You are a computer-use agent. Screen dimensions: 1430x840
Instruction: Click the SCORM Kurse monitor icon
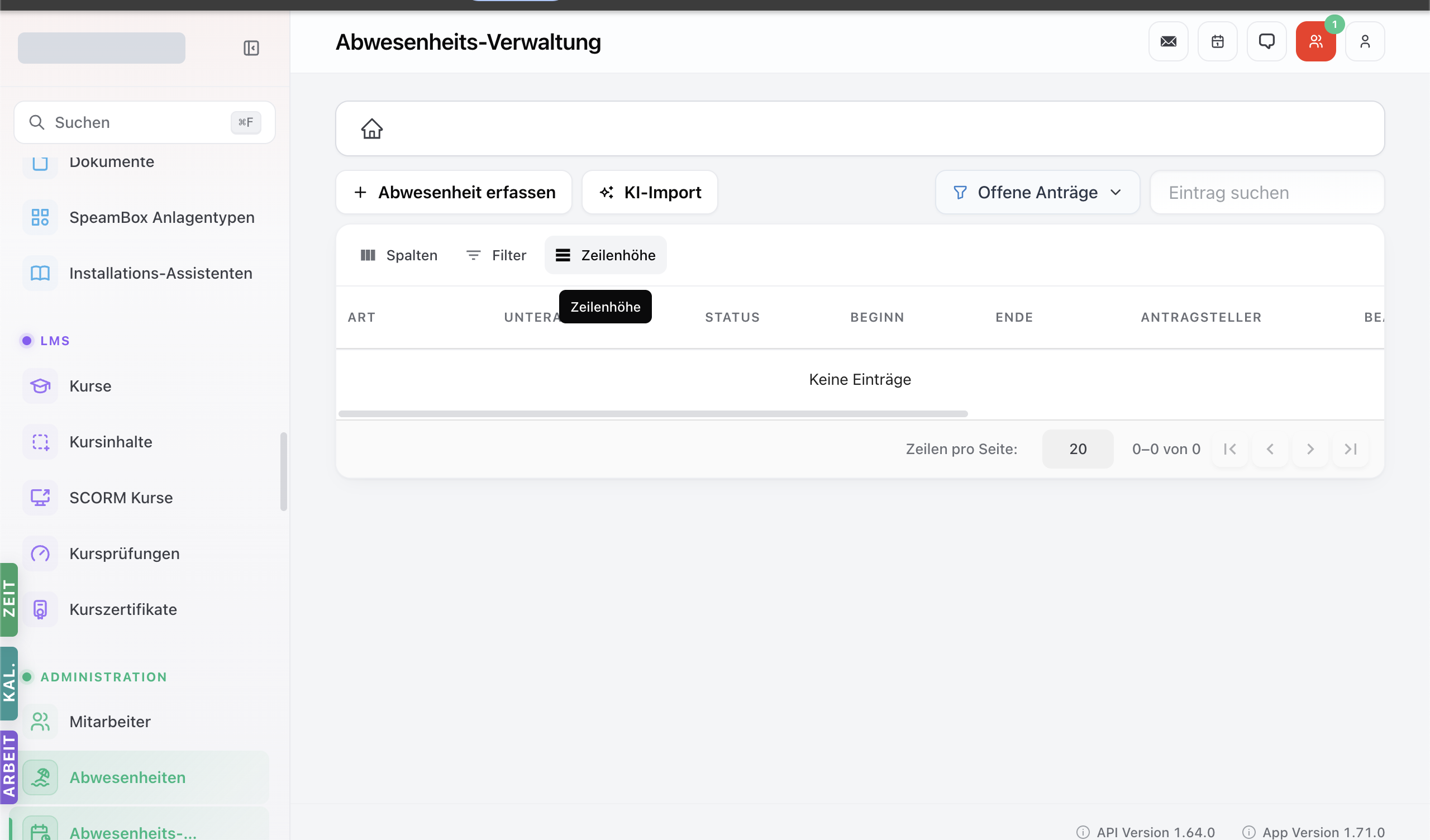[x=40, y=498]
